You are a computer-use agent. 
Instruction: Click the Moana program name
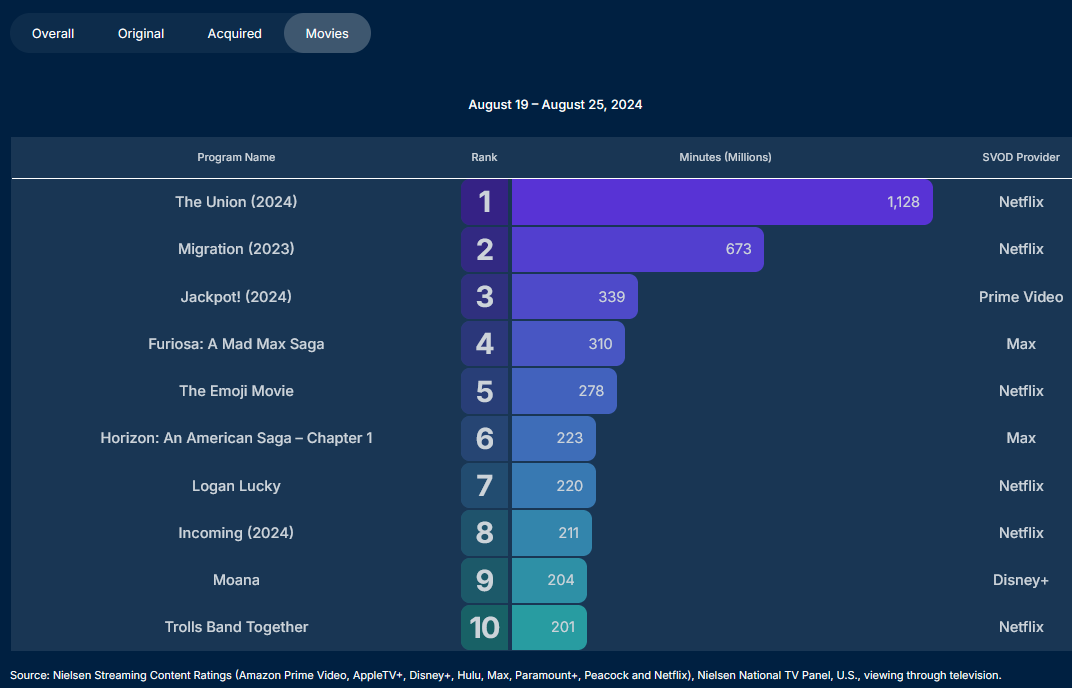(x=236, y=580)
